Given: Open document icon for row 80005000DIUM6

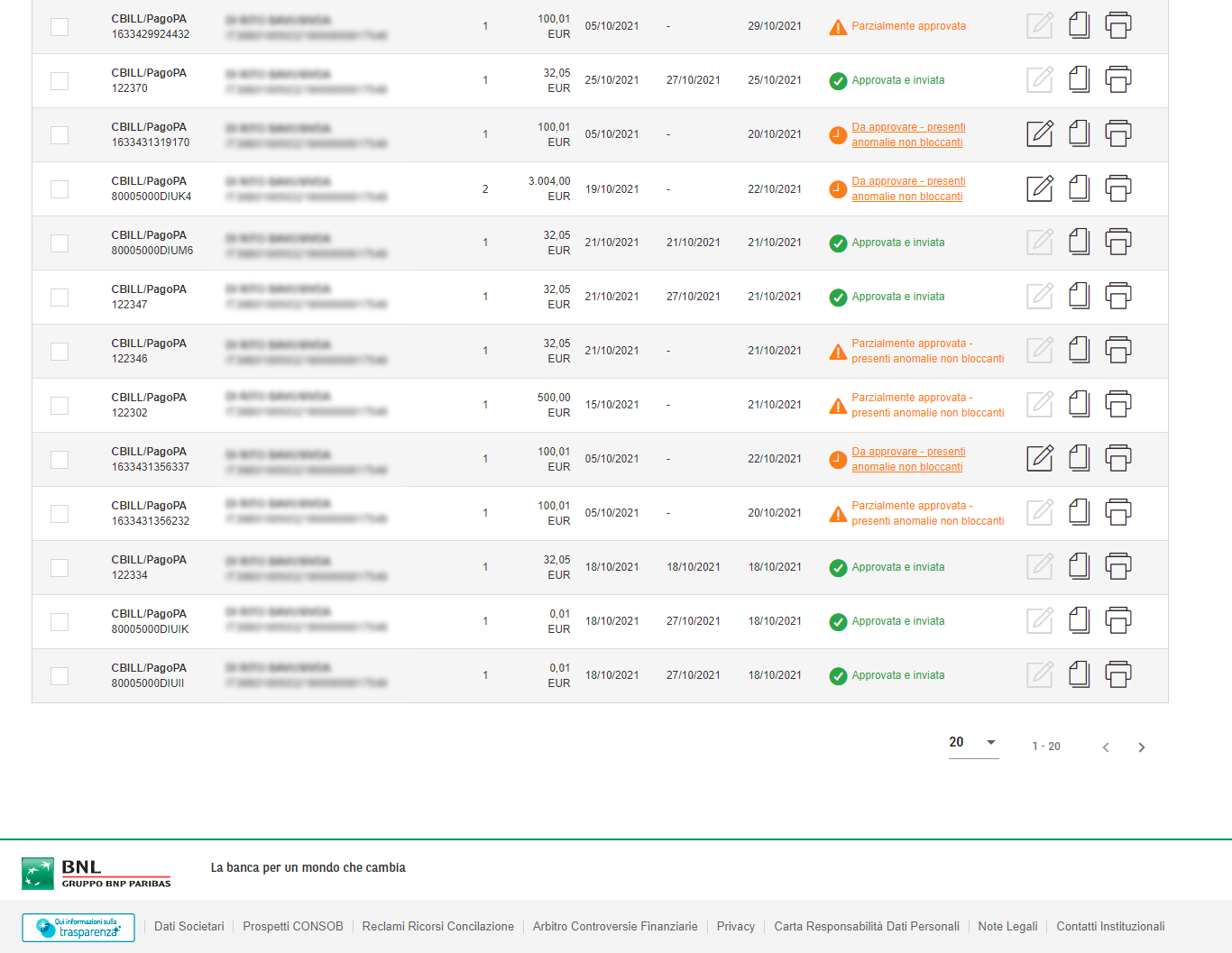Looking at the screenshot, I should tap(1079, 243).
